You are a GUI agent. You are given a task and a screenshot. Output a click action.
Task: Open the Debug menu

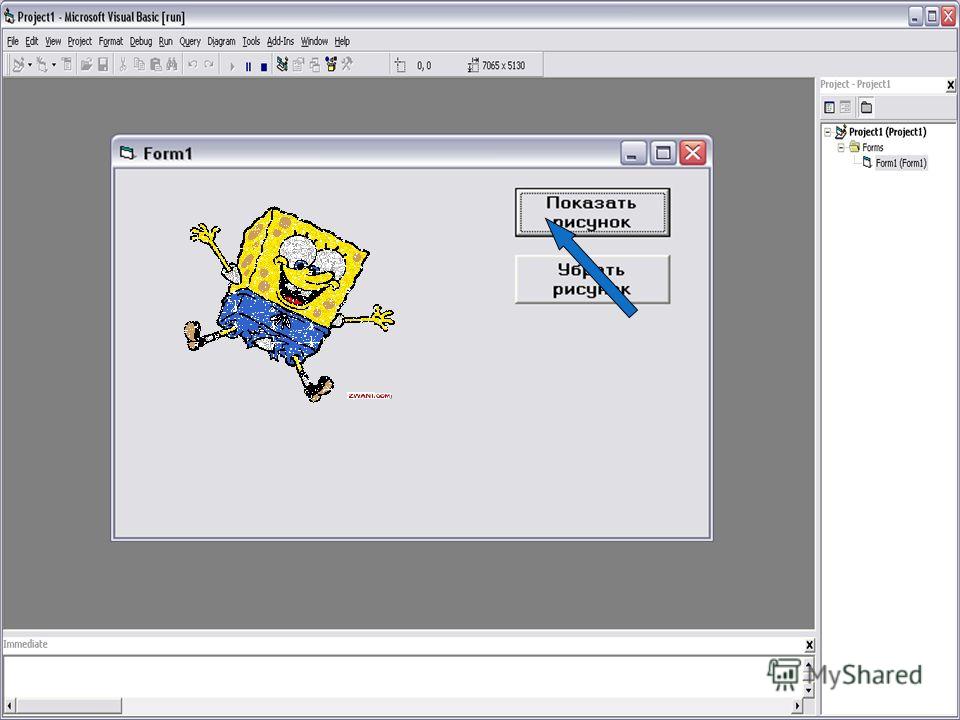141,42
